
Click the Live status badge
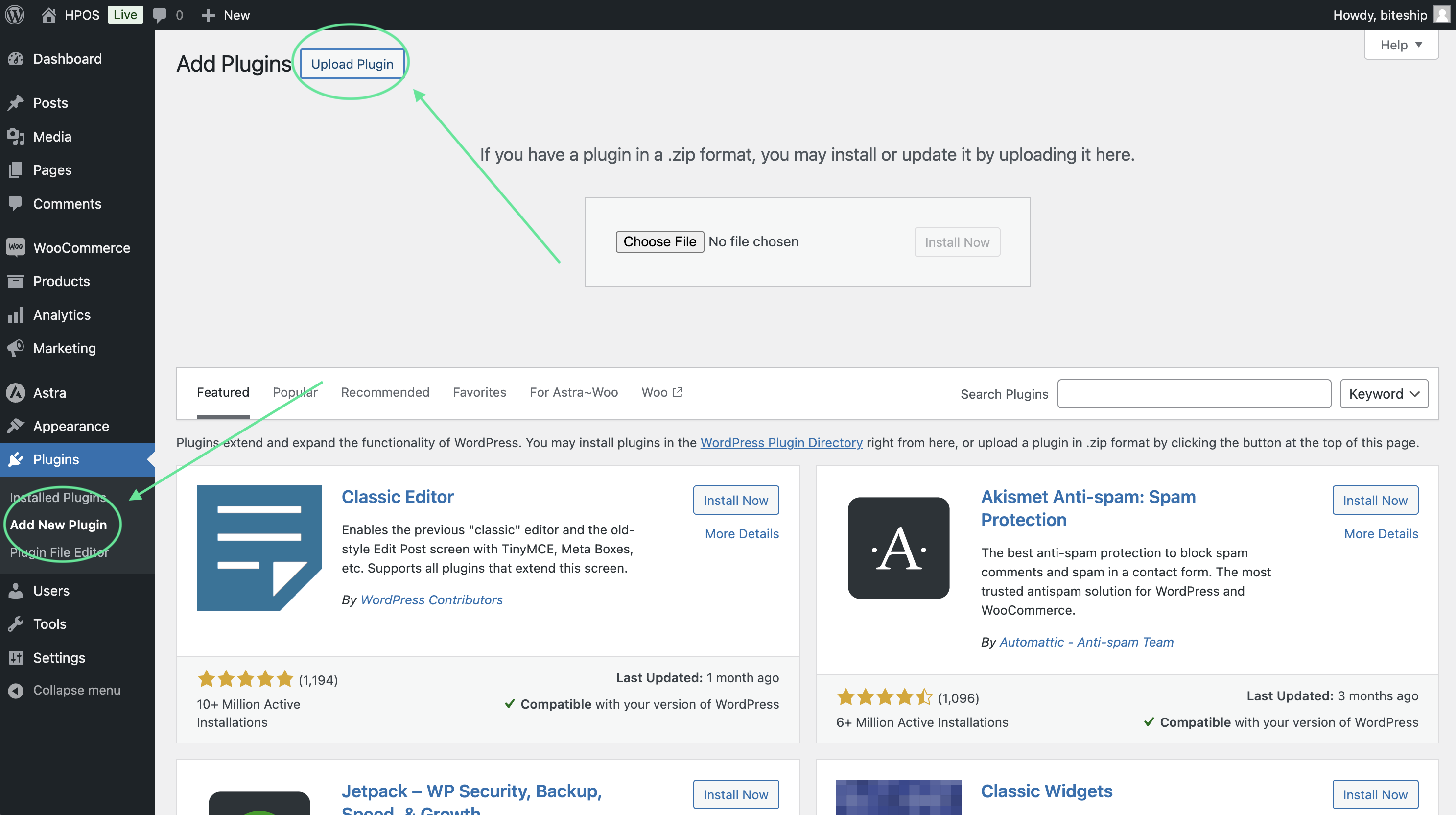tap(125, 15)
